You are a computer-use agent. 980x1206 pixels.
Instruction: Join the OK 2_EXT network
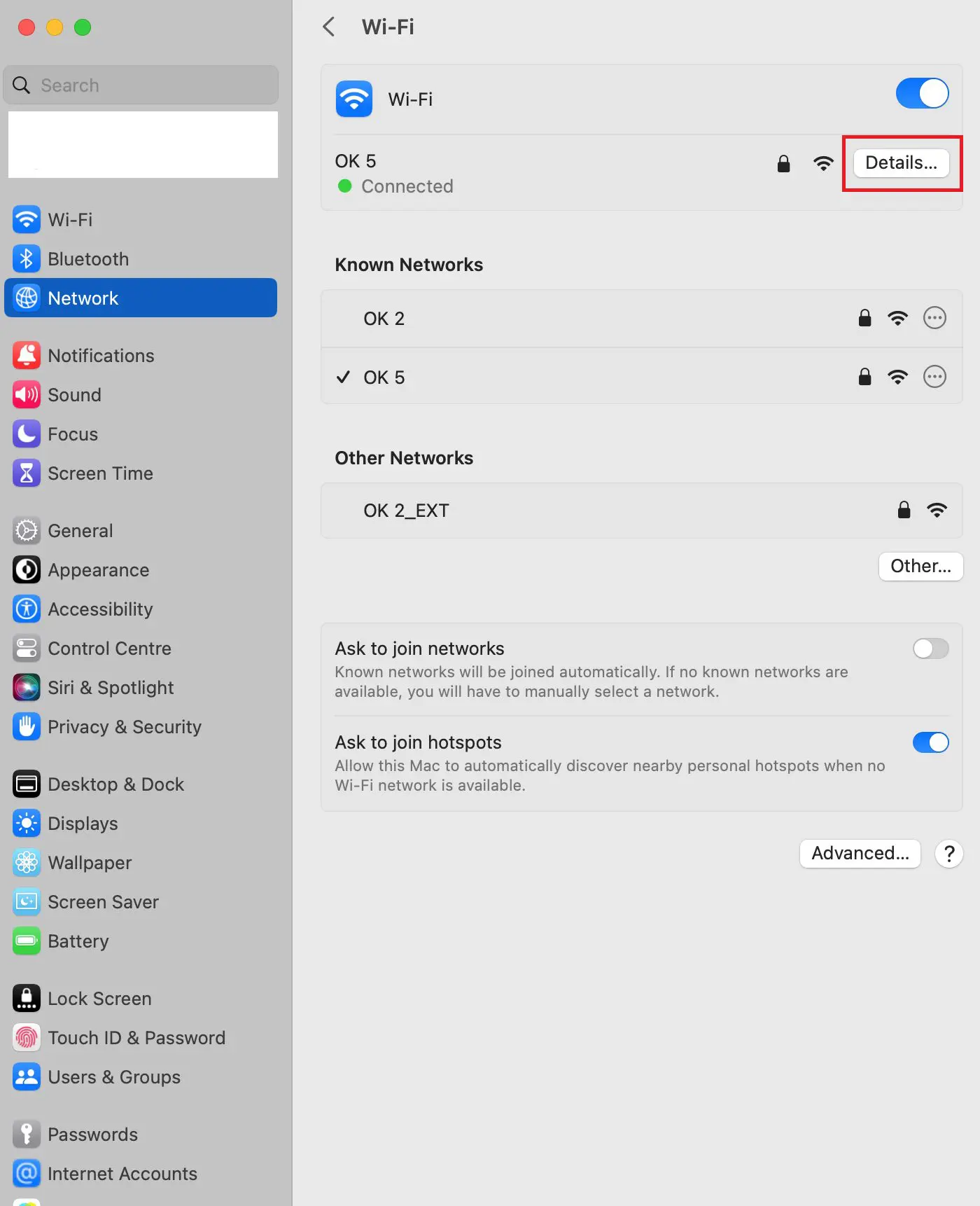pyautogui.click(x=641, y=511)
